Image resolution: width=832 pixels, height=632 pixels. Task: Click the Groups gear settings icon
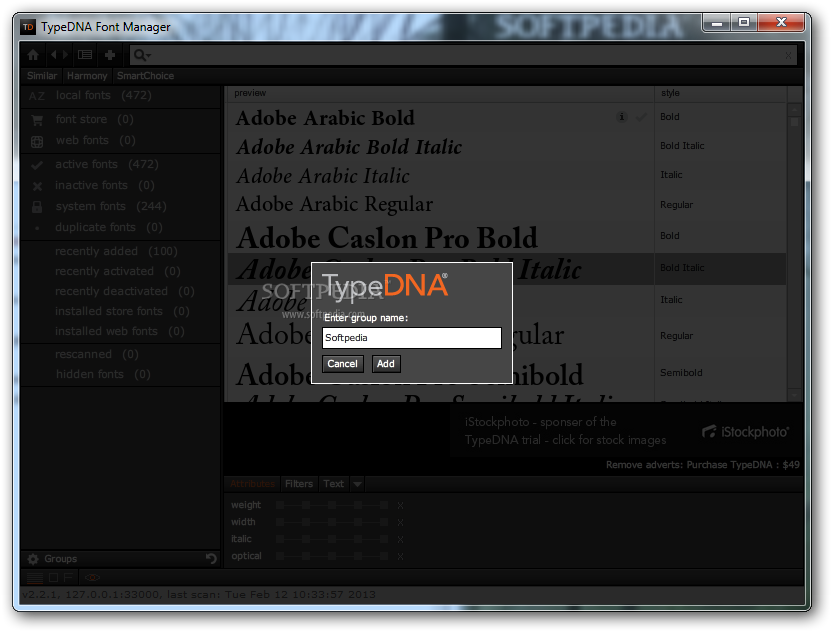[x=33, y=559]
